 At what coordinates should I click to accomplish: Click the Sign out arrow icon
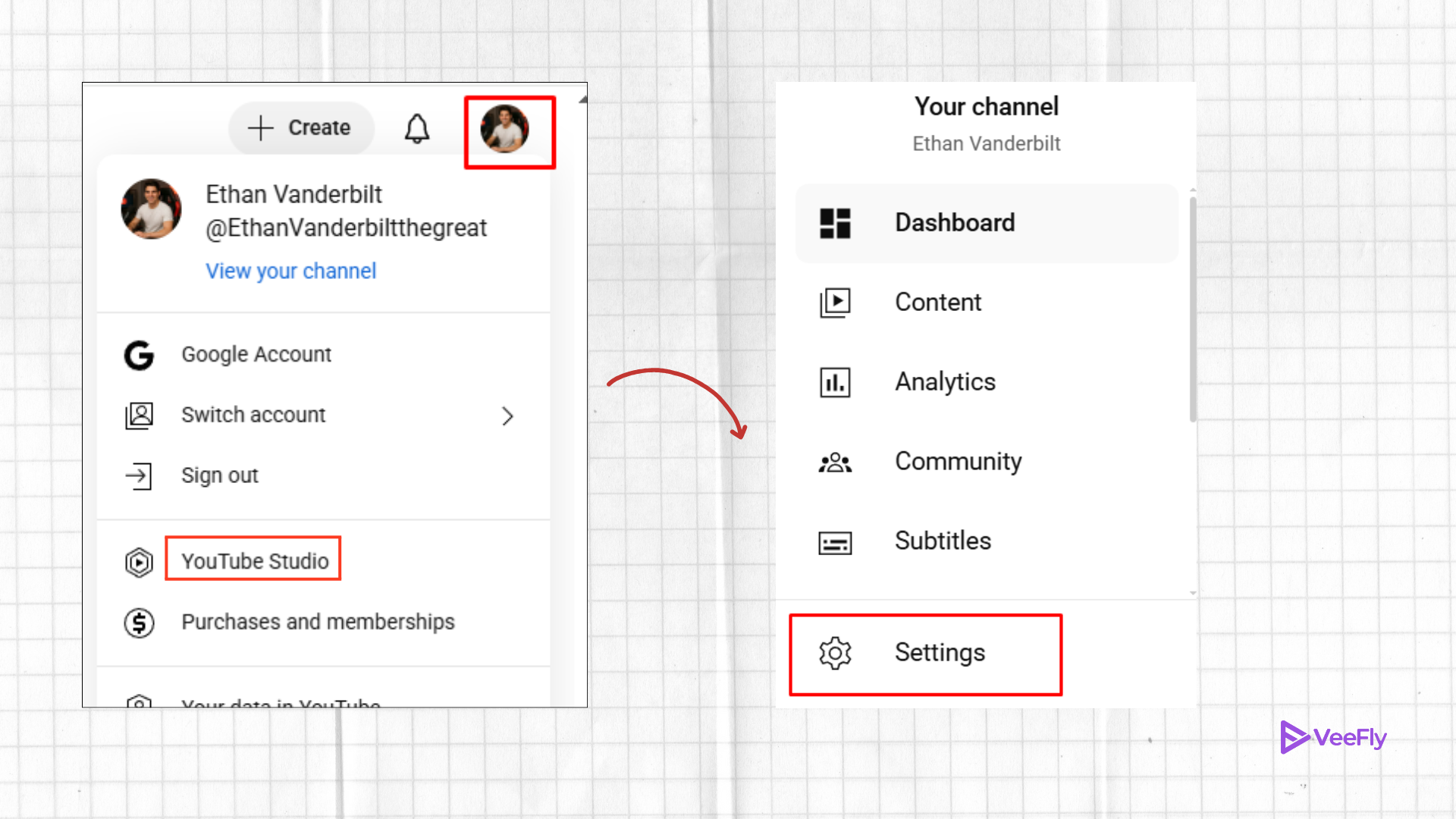click(x=139, y=476)
